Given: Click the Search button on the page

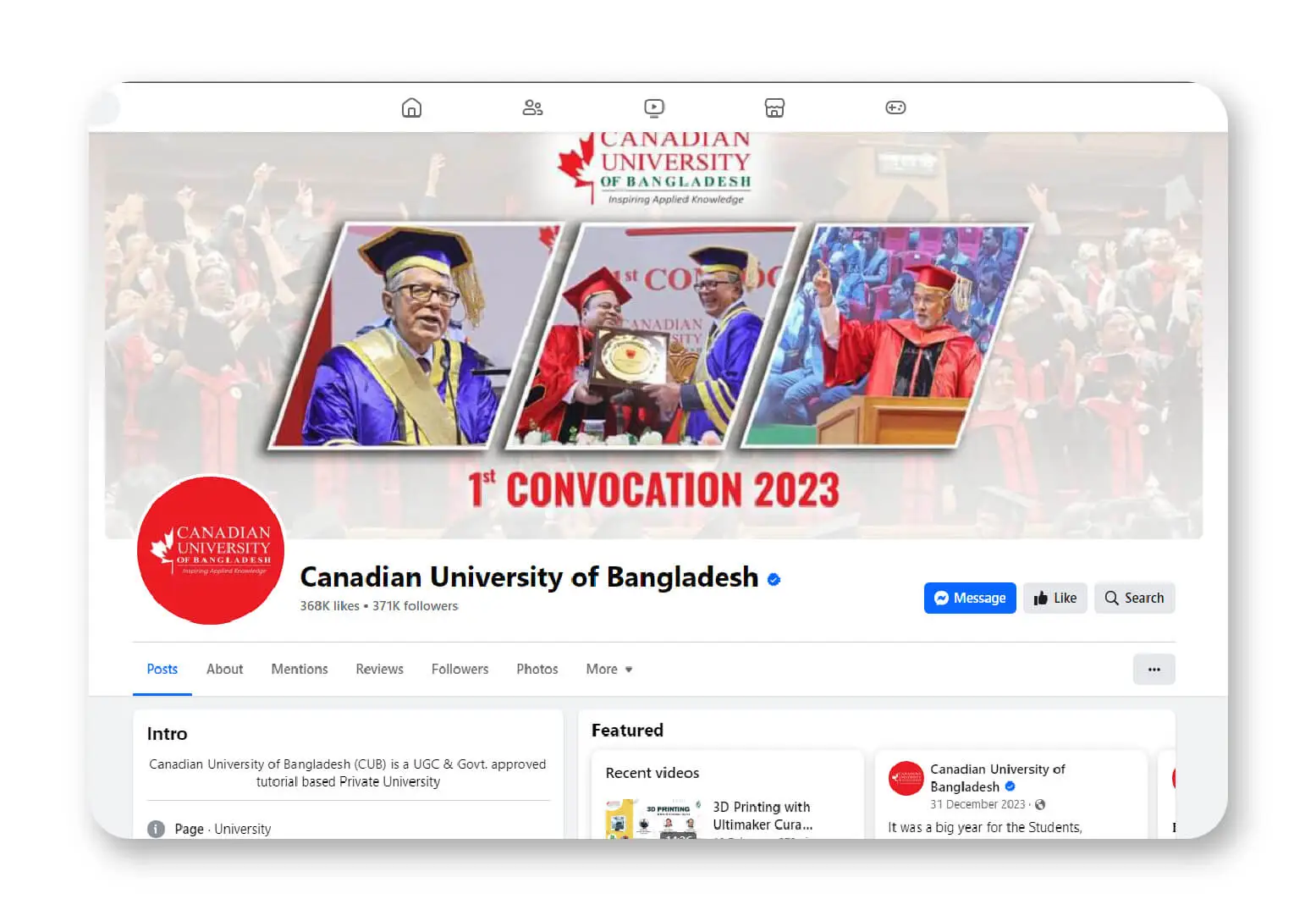Looking at the screenshot, I should 1134,598.
